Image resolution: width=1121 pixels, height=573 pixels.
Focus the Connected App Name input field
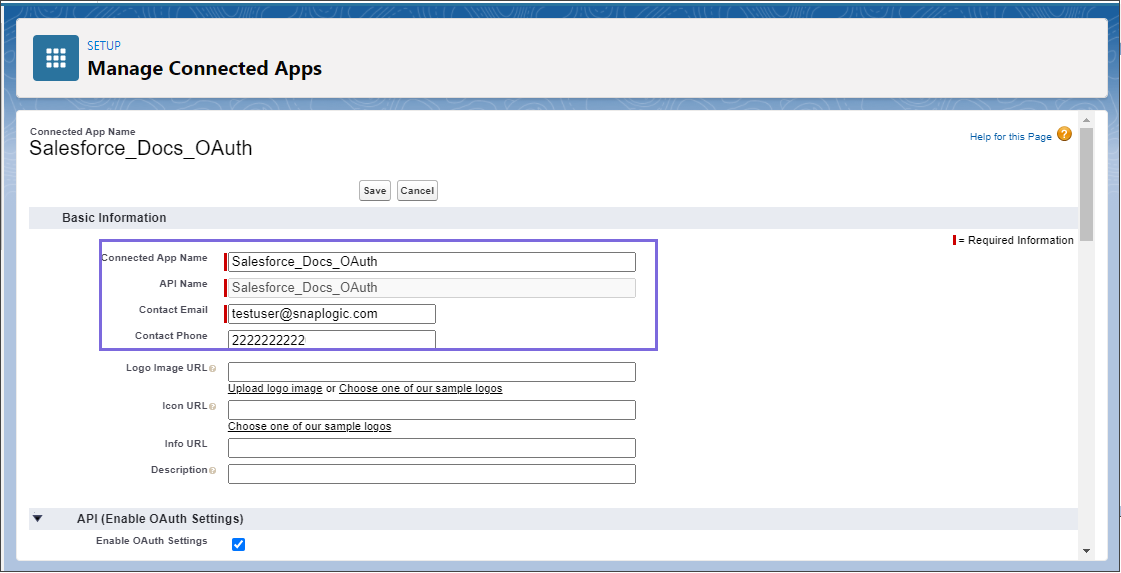(x=432, y=262)
